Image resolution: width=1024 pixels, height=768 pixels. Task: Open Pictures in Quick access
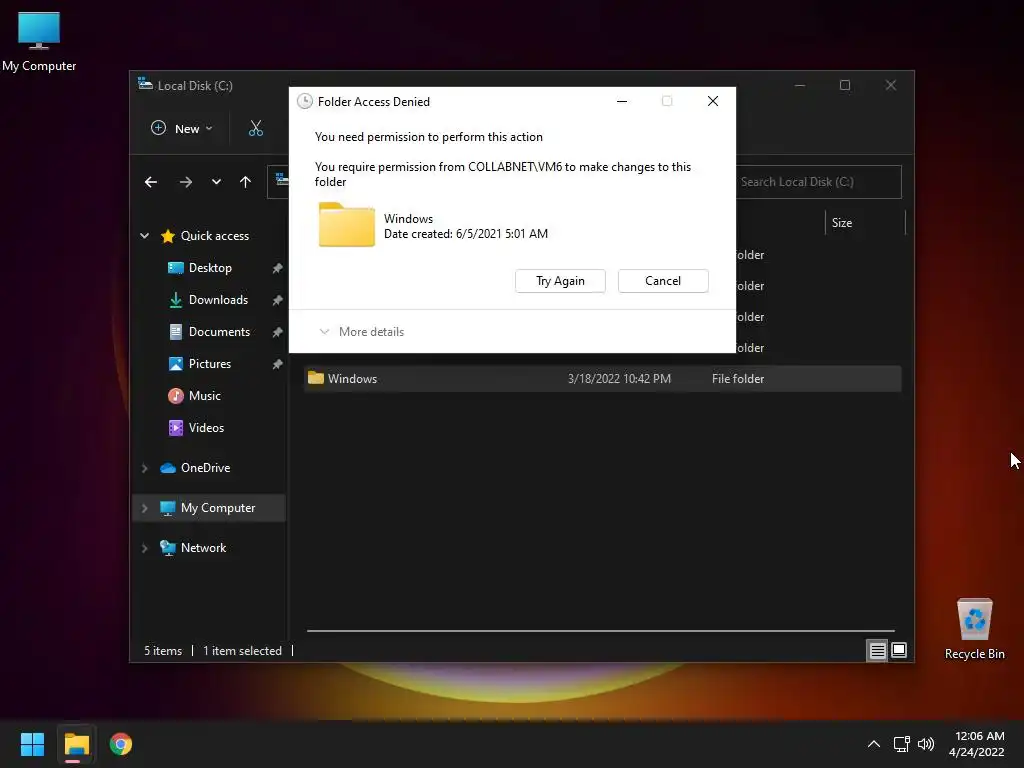200,364
